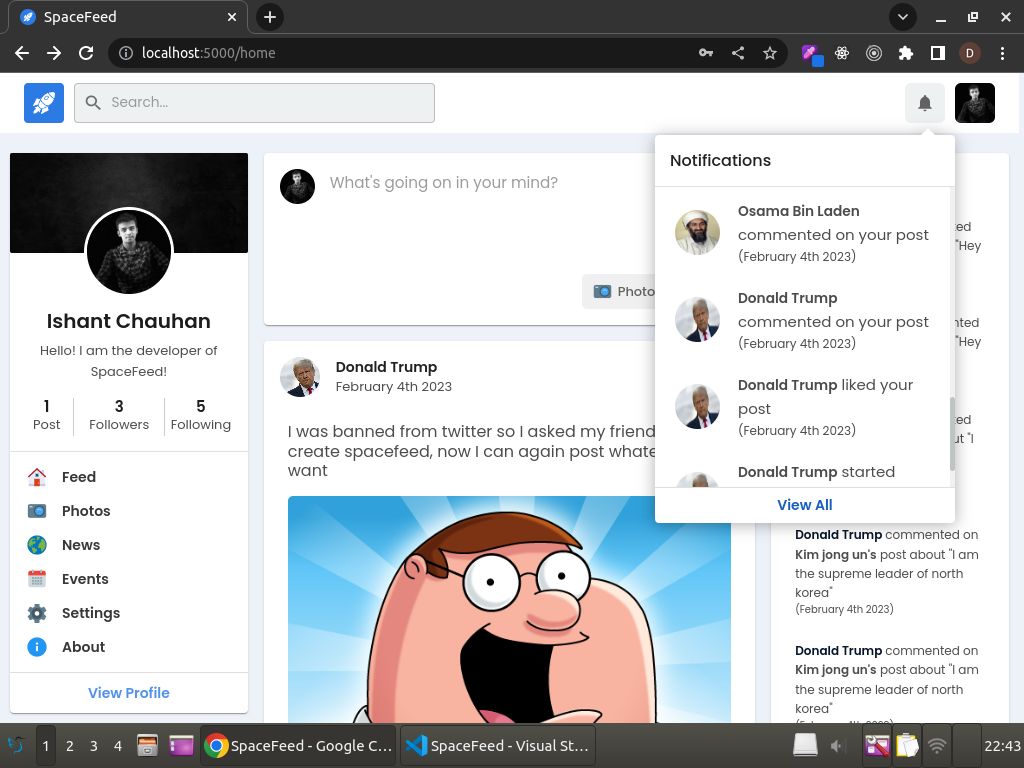The height and width of the screenshot is (768, 1024).
Task: Click the notifications panel scrollbar
Action: [x=952, y=434]
